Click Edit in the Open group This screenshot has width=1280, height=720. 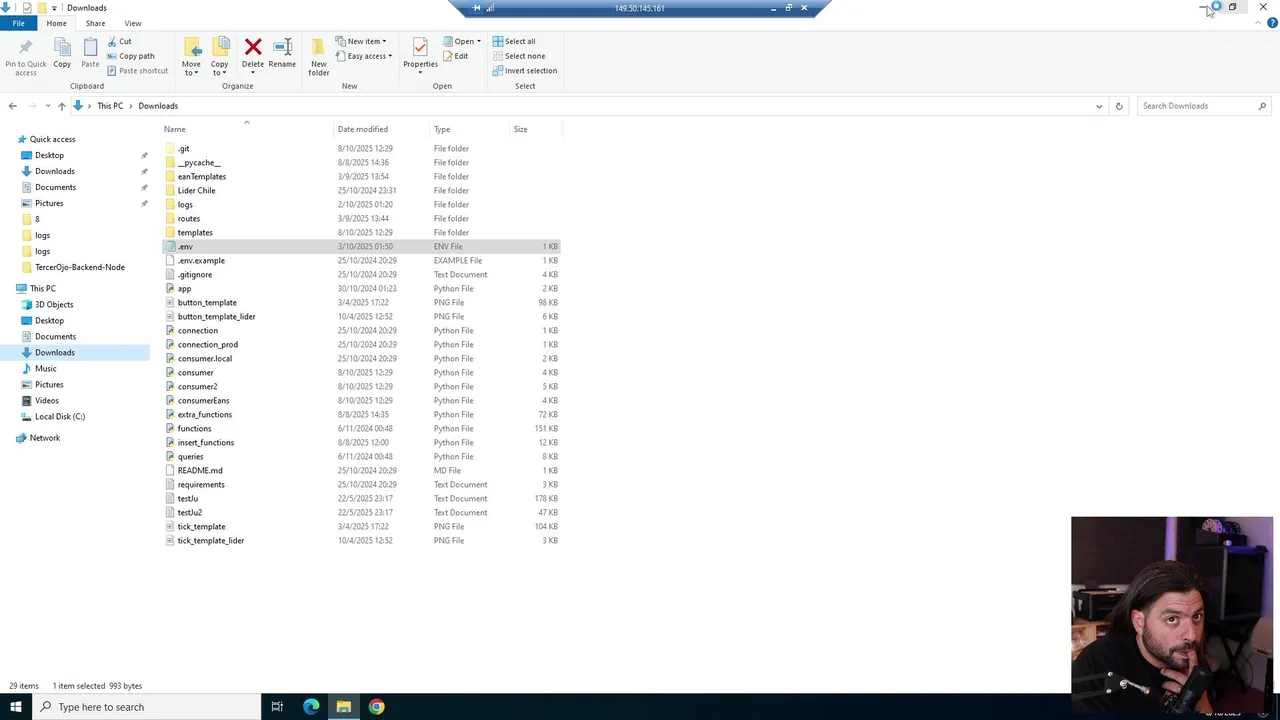pyautogui.click(x=455, y=56)
